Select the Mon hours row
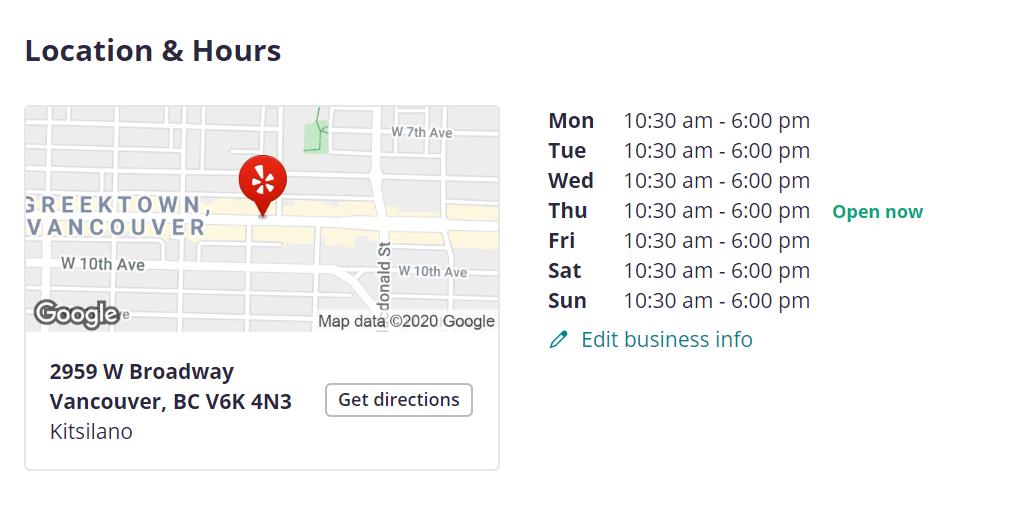This screenshot has height=509, width=1028. [678, 121]
